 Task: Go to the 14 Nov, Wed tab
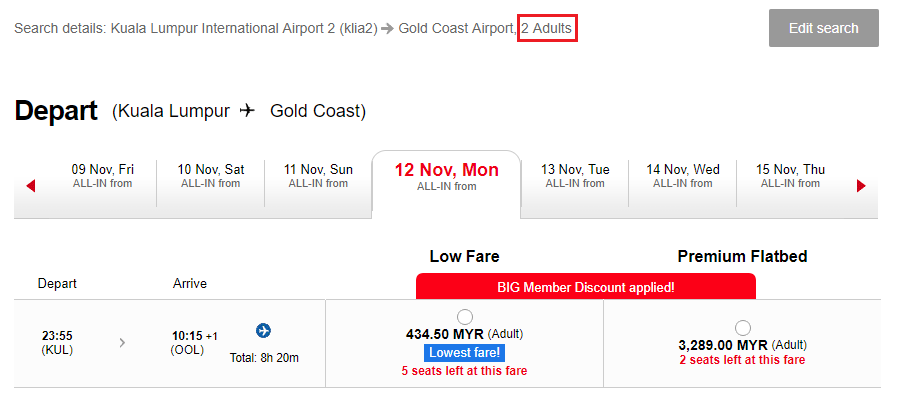point(683,176)
